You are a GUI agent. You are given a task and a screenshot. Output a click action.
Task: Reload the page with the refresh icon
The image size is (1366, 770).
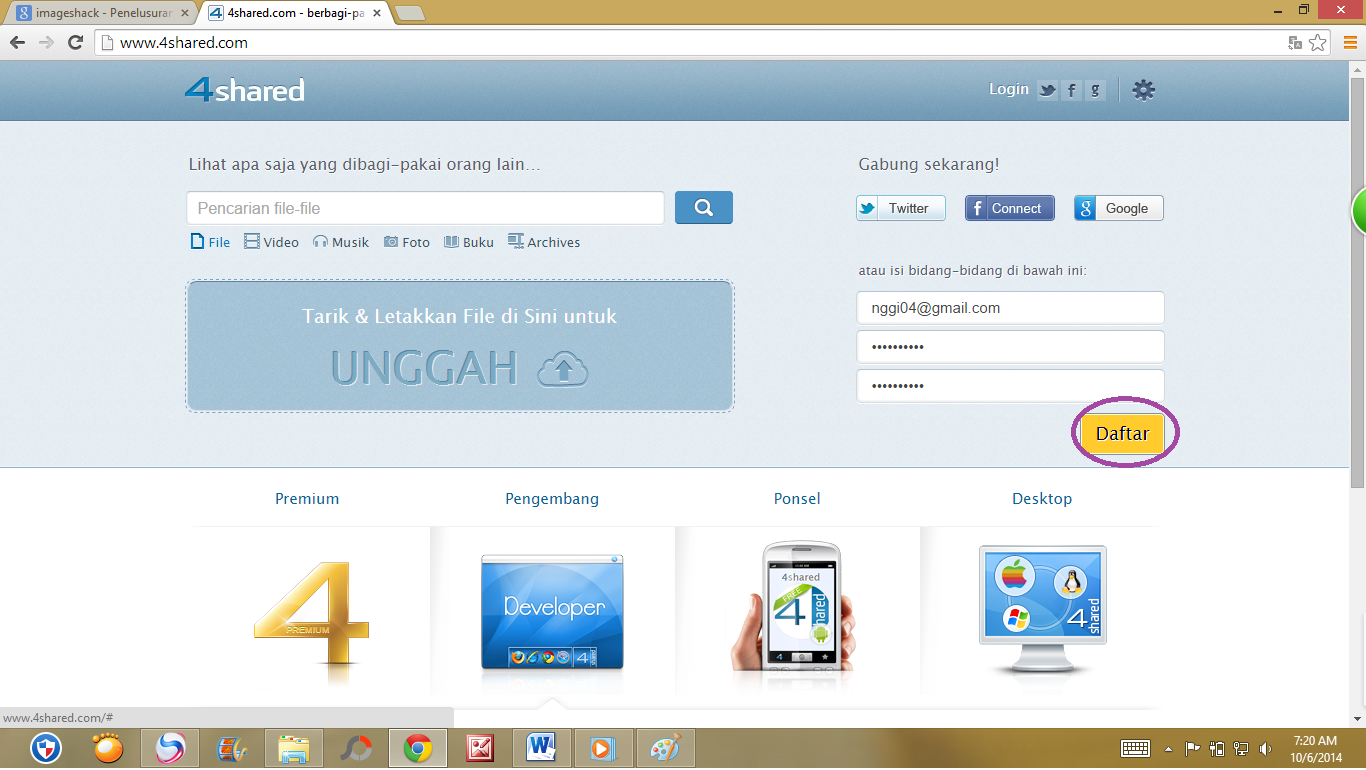(x=75, y=43)
